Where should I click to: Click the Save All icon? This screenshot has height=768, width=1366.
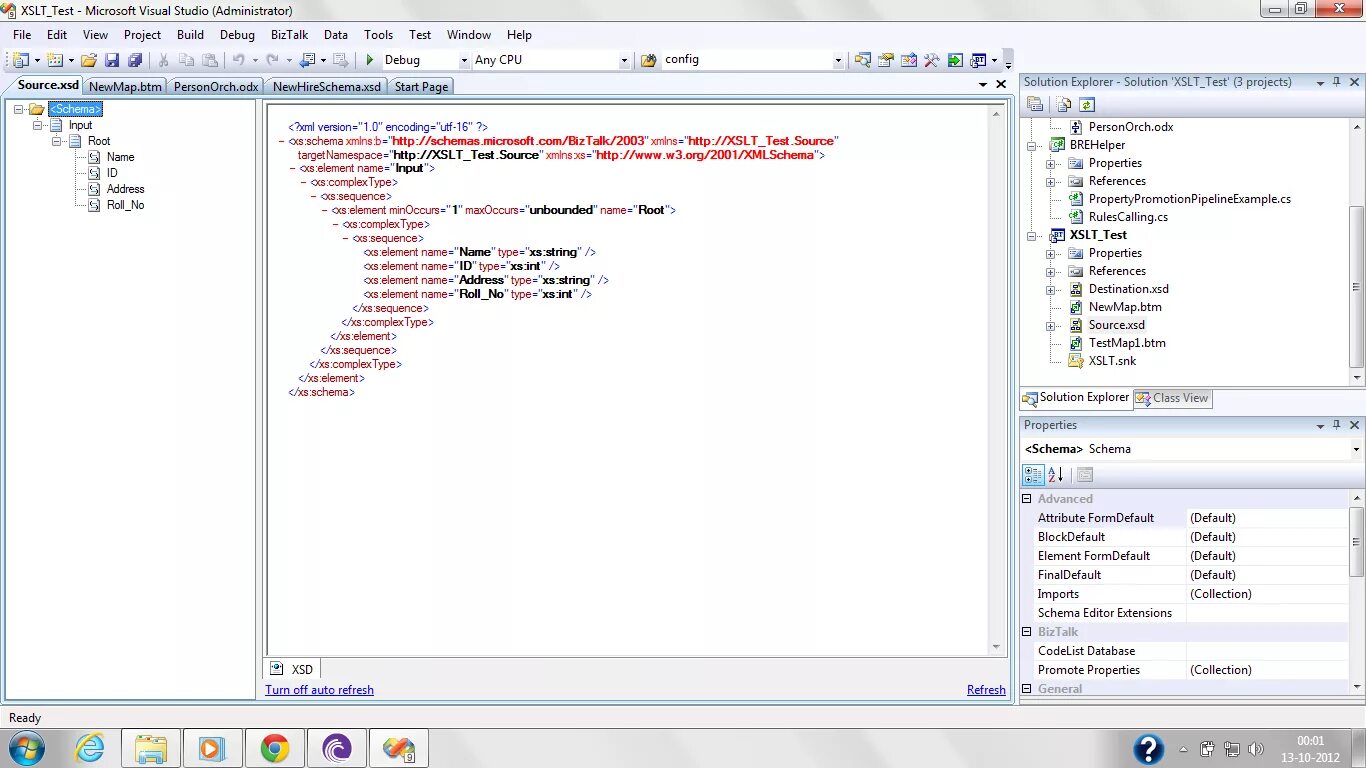(x=135, y=60)
